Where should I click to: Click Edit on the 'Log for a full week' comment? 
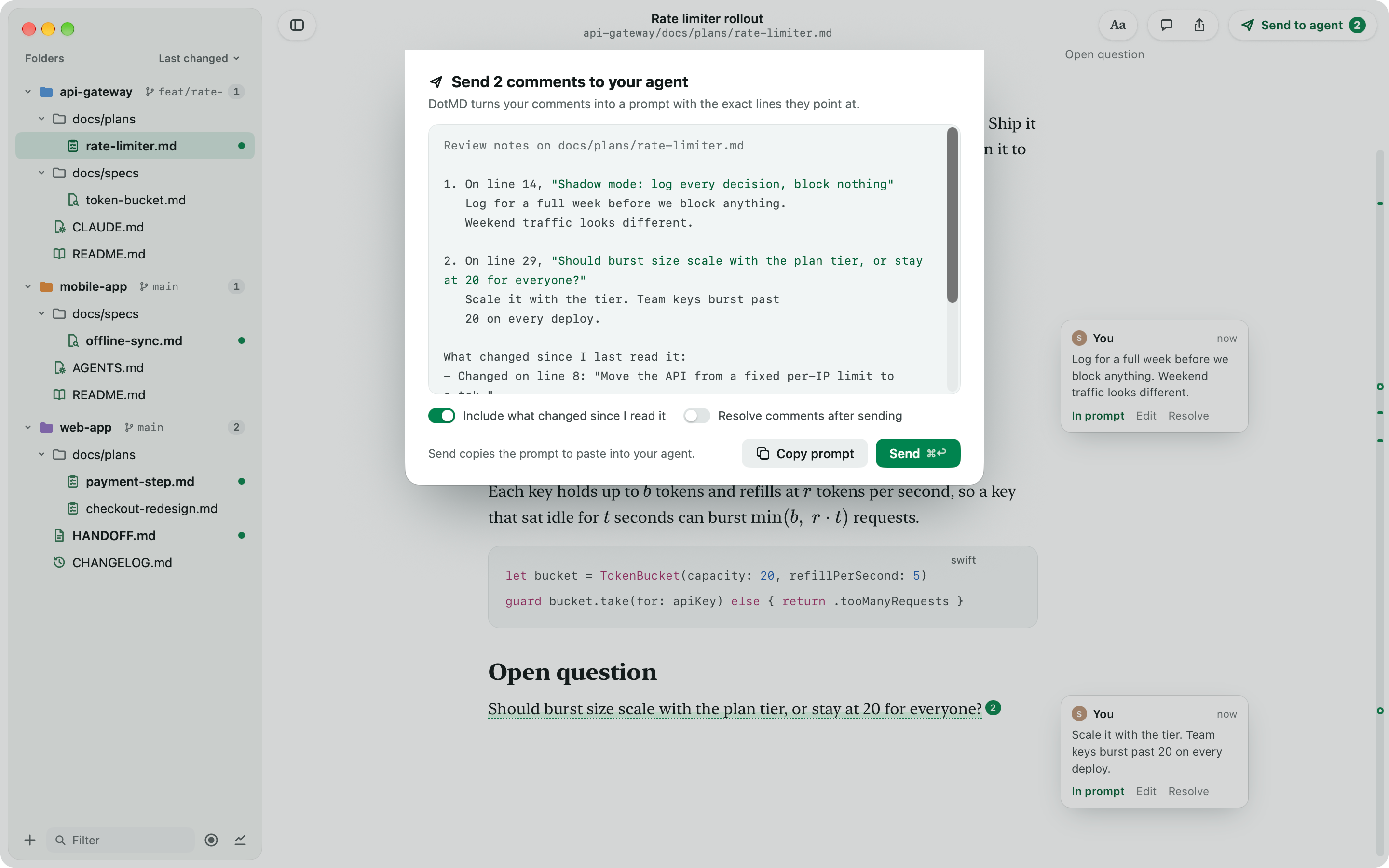point(1146,416)
